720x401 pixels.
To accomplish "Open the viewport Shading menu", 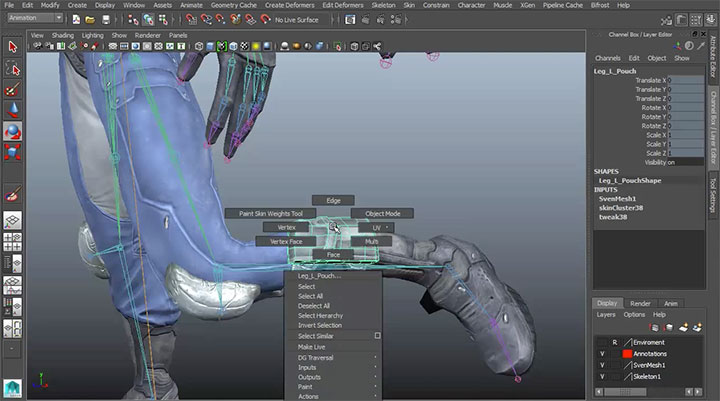I will 62,35.
